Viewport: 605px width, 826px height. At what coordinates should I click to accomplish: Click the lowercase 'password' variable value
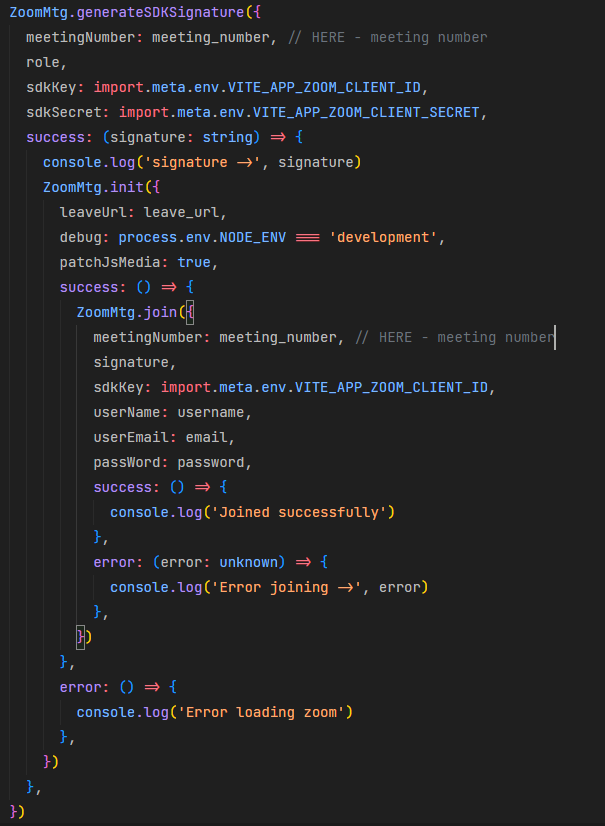point(211,463)
